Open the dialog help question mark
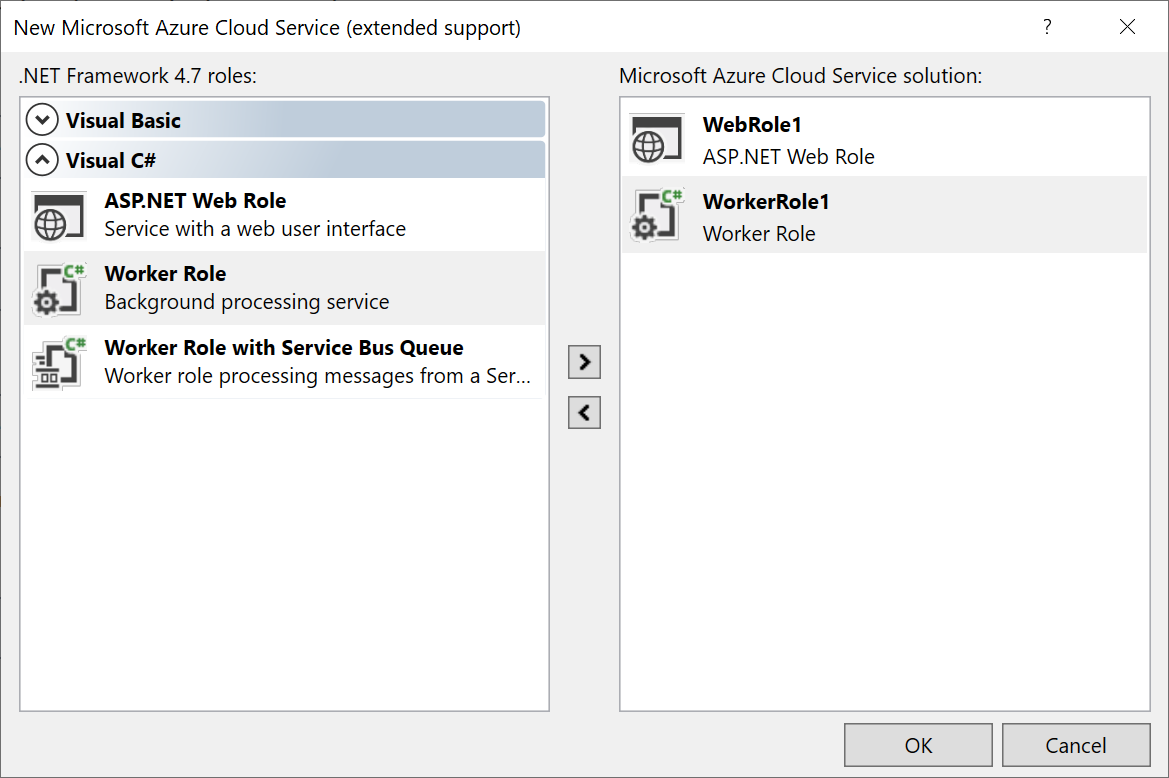1169x778 pixels. click(x=1047, y=27)
